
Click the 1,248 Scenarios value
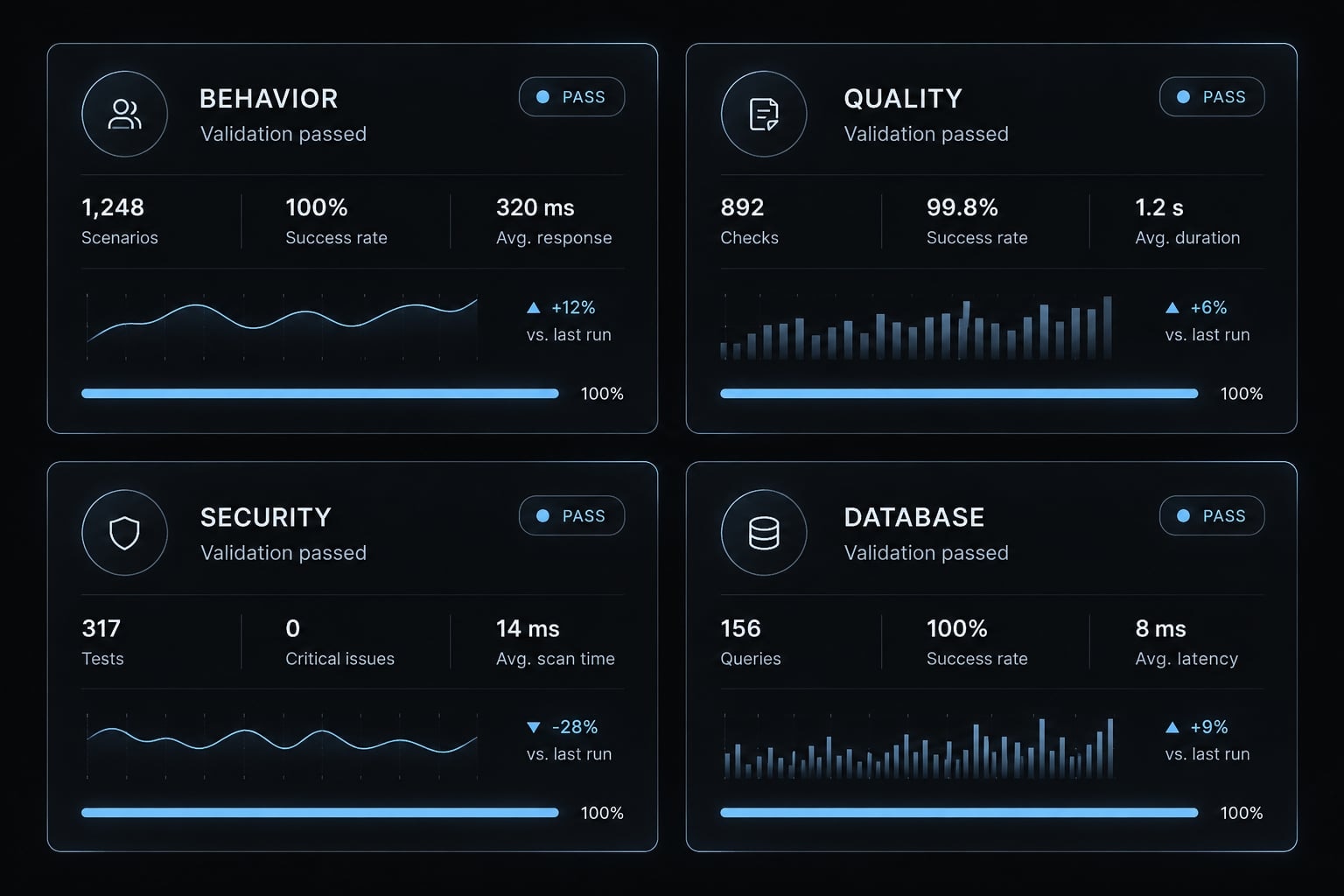(x=113, y=207)
